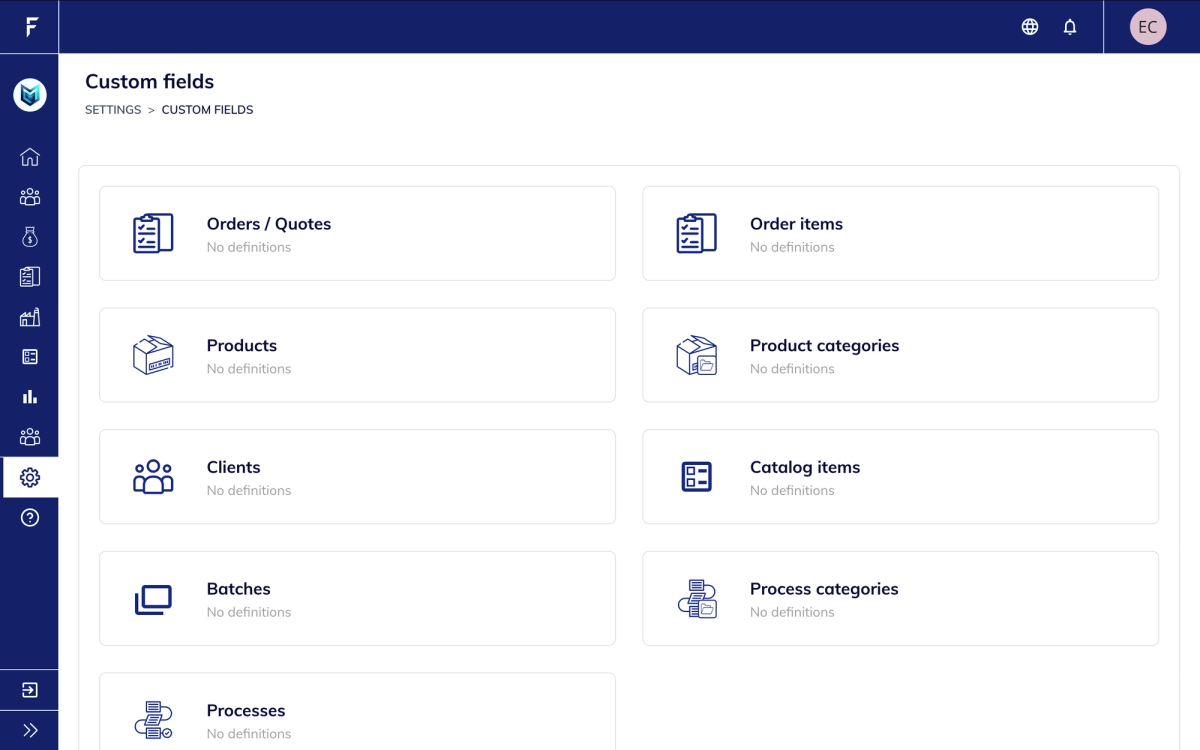
Task: Click the Batches stacked icon
Action: point(153,599)
